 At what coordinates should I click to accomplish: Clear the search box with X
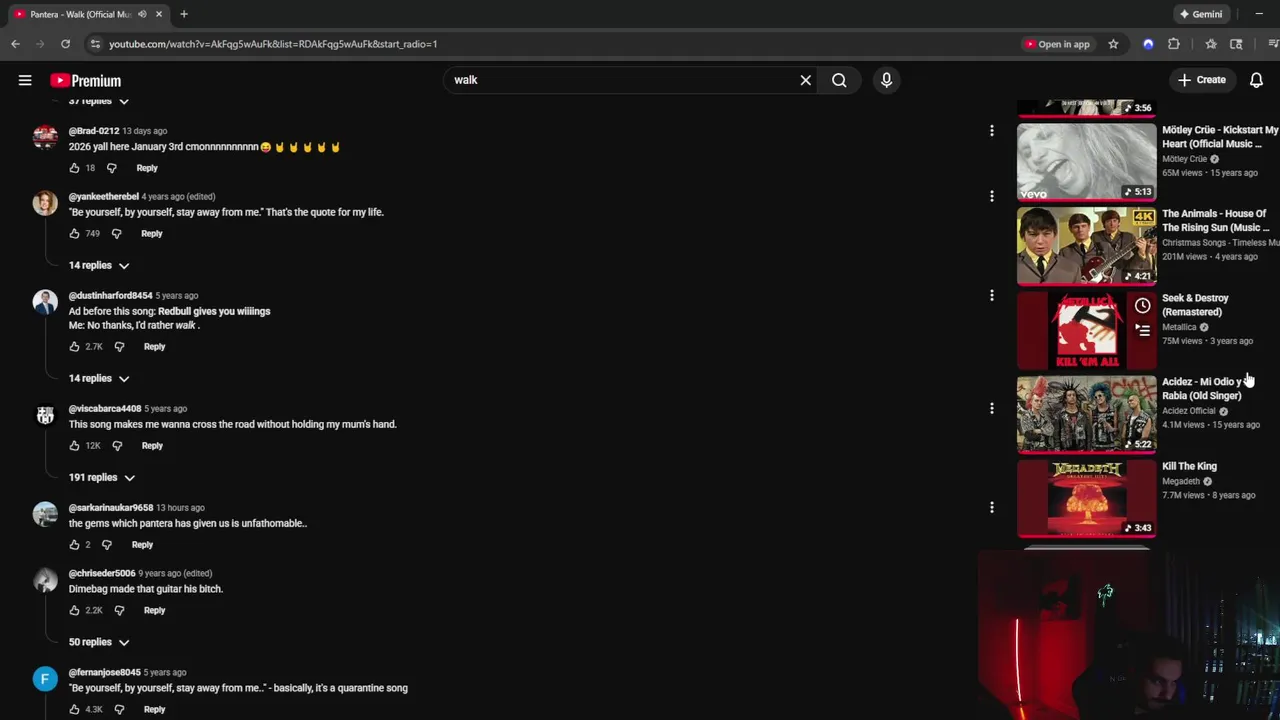[806, 80]
